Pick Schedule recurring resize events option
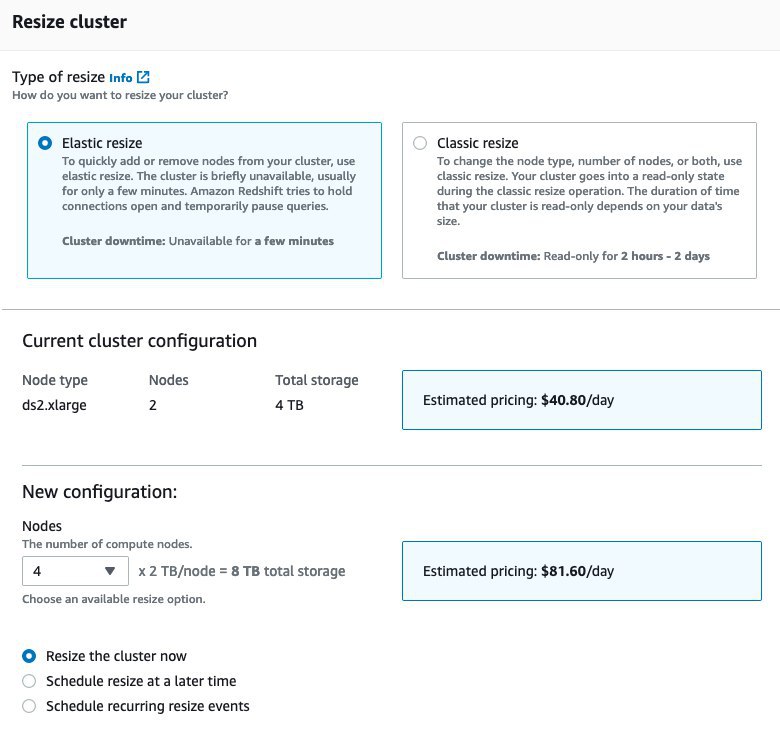780x733 pixels. pyautogui.click(x=29, y=706)
